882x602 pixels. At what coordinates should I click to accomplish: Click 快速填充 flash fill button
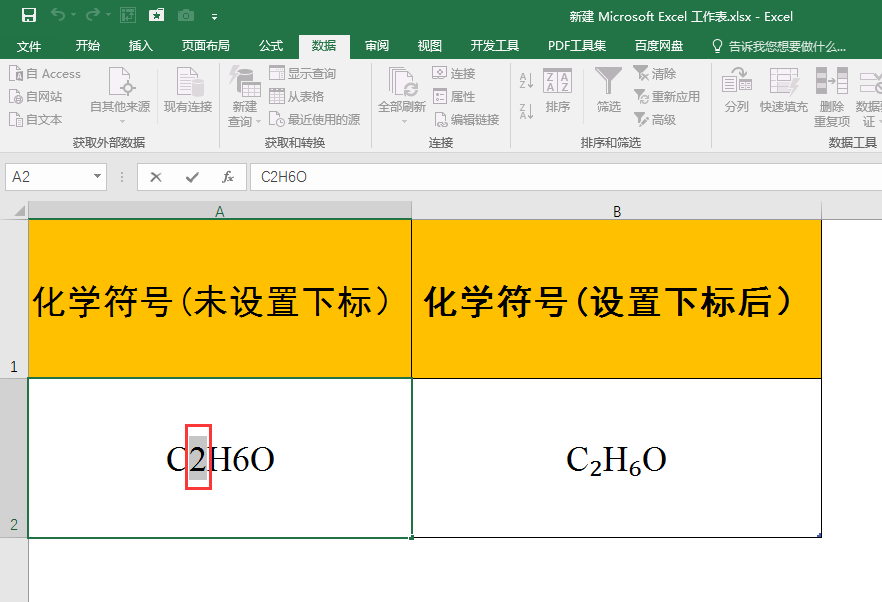pyautogui.click(x=784, y=90)
